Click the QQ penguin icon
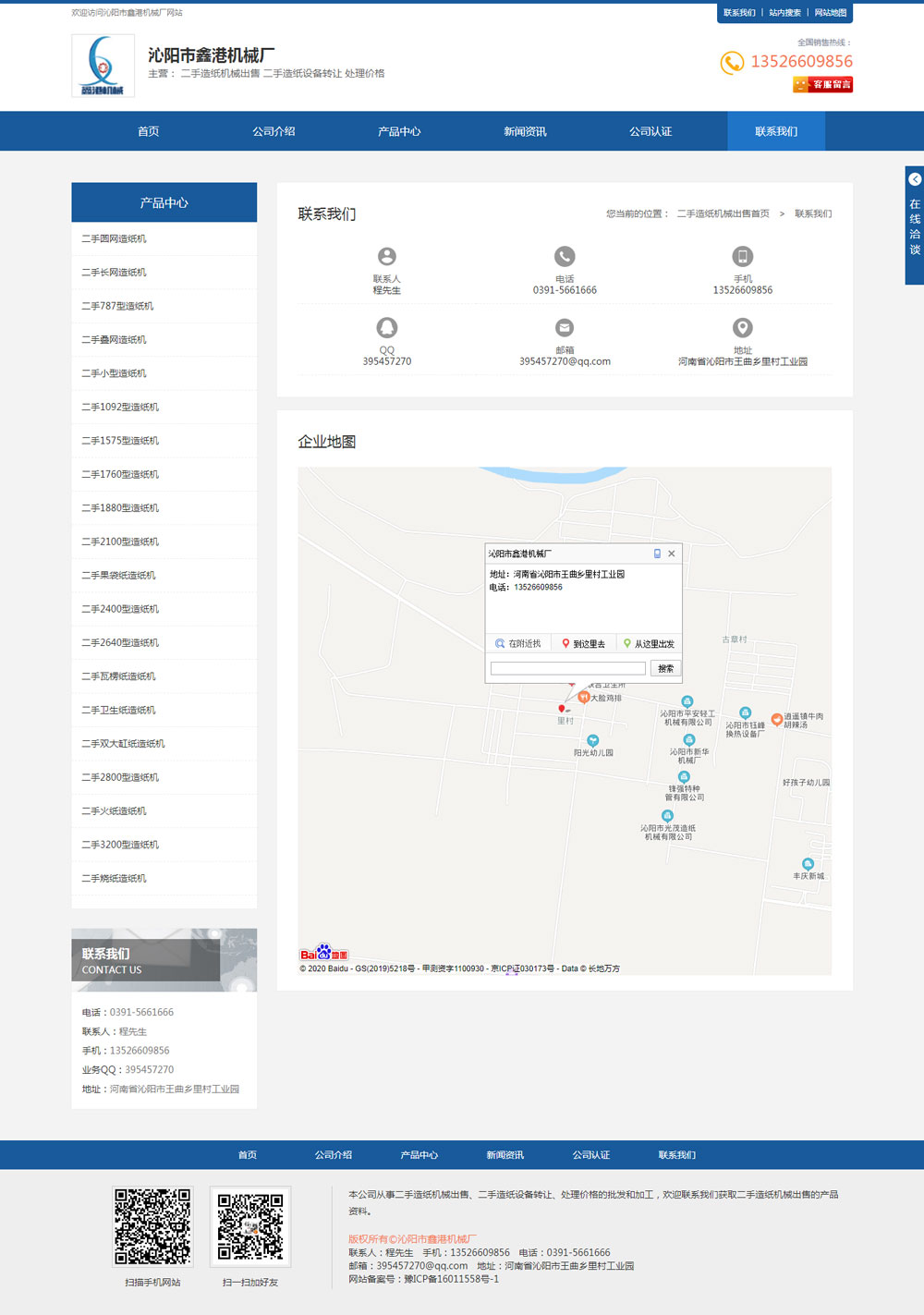 tap(386, 327)
